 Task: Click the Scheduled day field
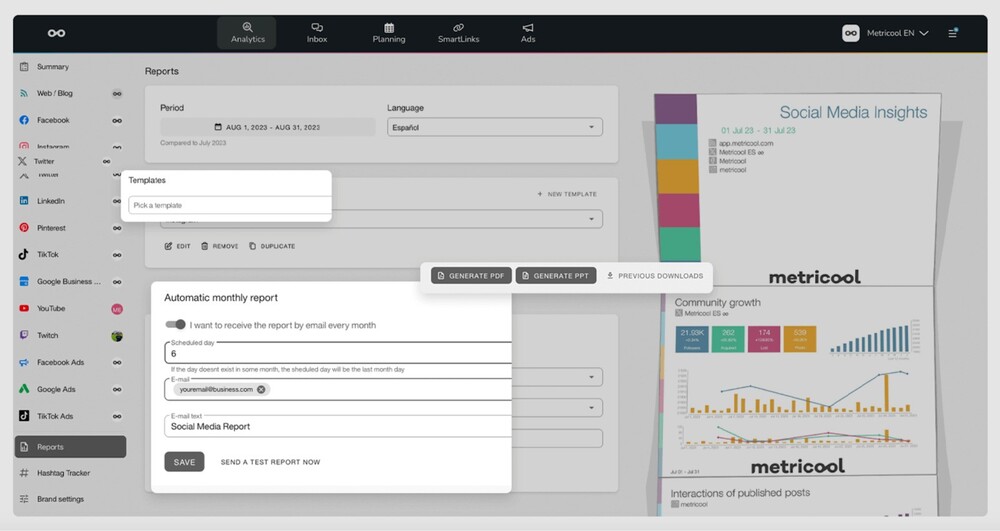click(338, 353)
